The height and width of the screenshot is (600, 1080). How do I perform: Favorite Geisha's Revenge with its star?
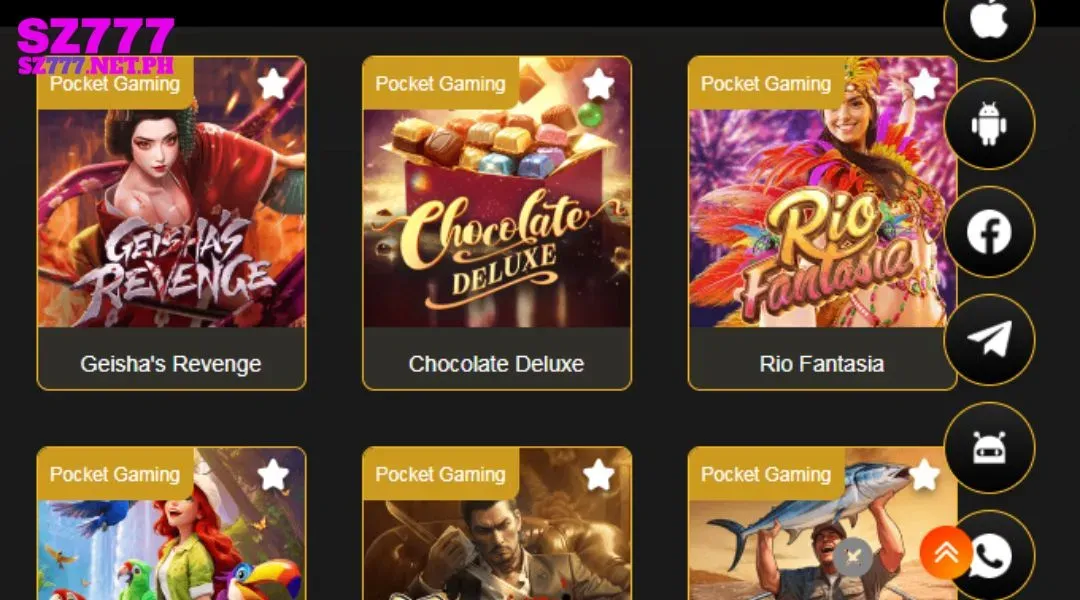tap(273, 85)
